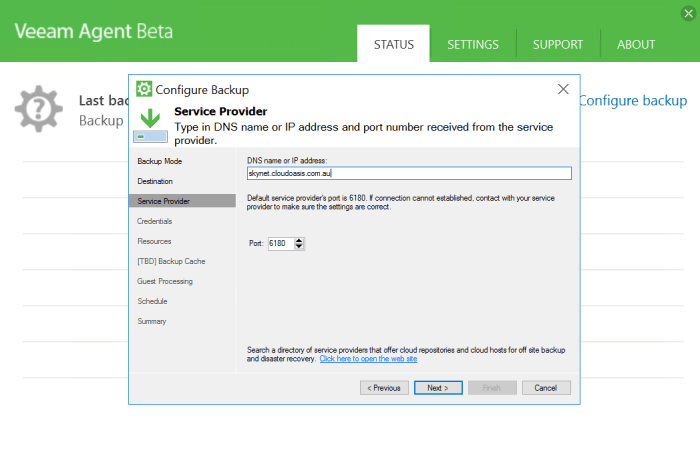Click the Configure Backup green gear icon

coord(144,89)
